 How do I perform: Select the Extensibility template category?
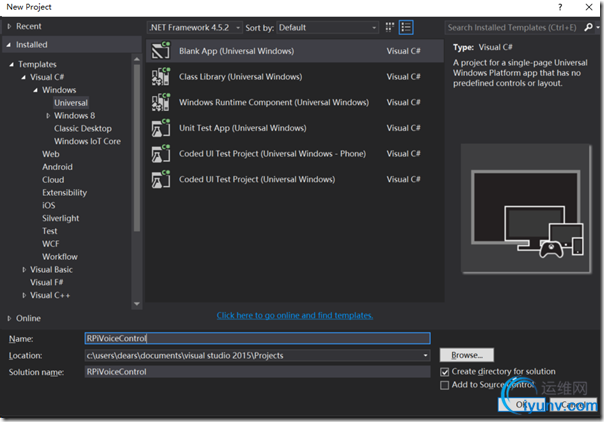64,193
